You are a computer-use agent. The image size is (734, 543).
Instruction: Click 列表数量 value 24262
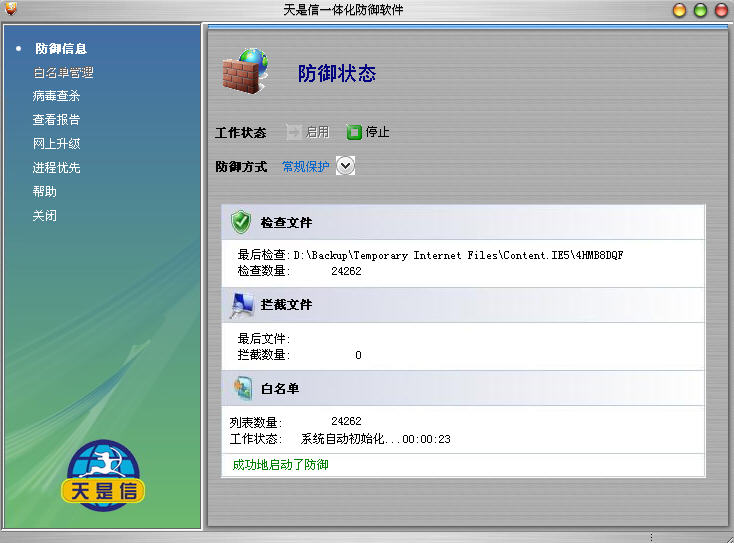[346, 421]
